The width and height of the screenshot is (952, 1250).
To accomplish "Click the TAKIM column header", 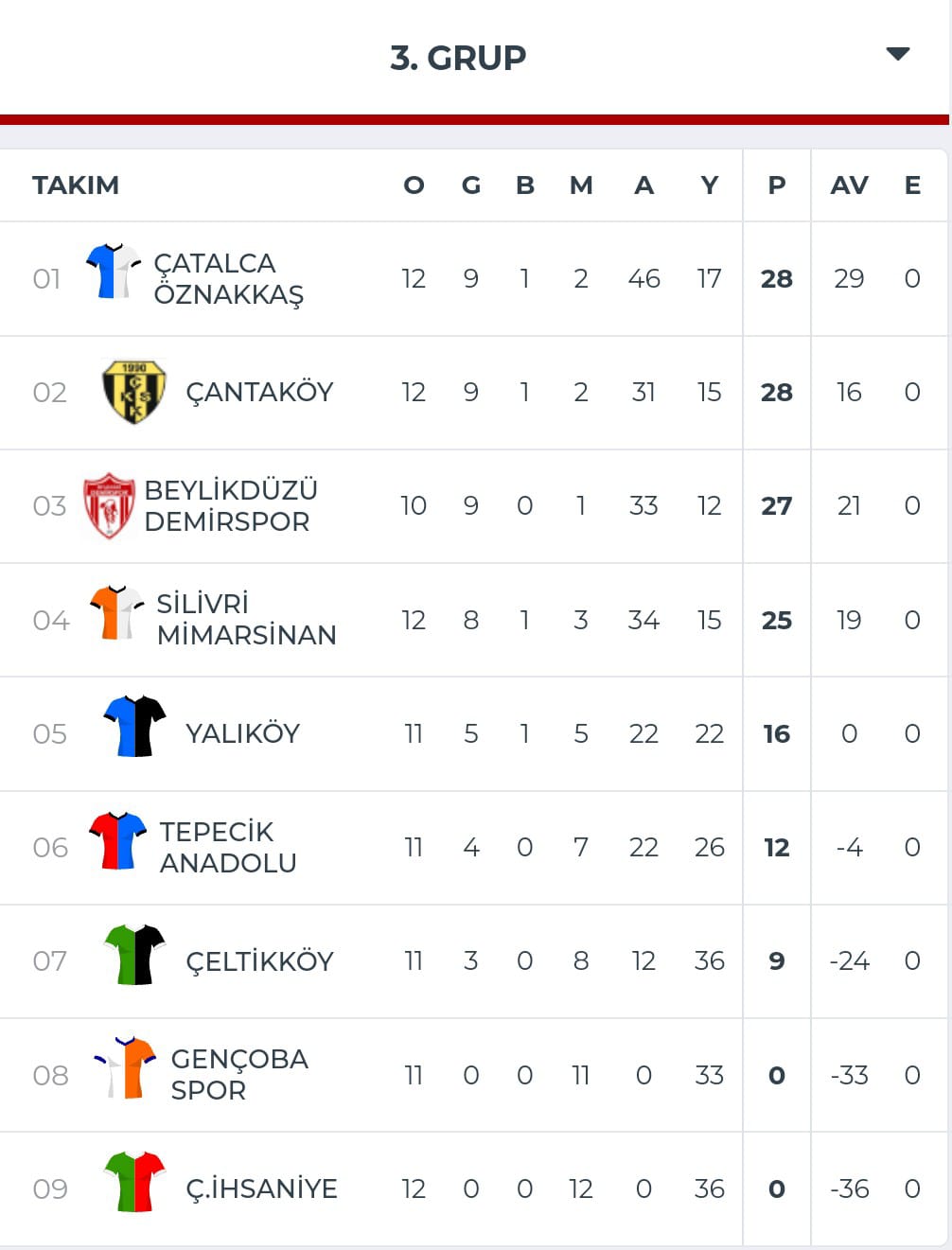I will [76, 185].
